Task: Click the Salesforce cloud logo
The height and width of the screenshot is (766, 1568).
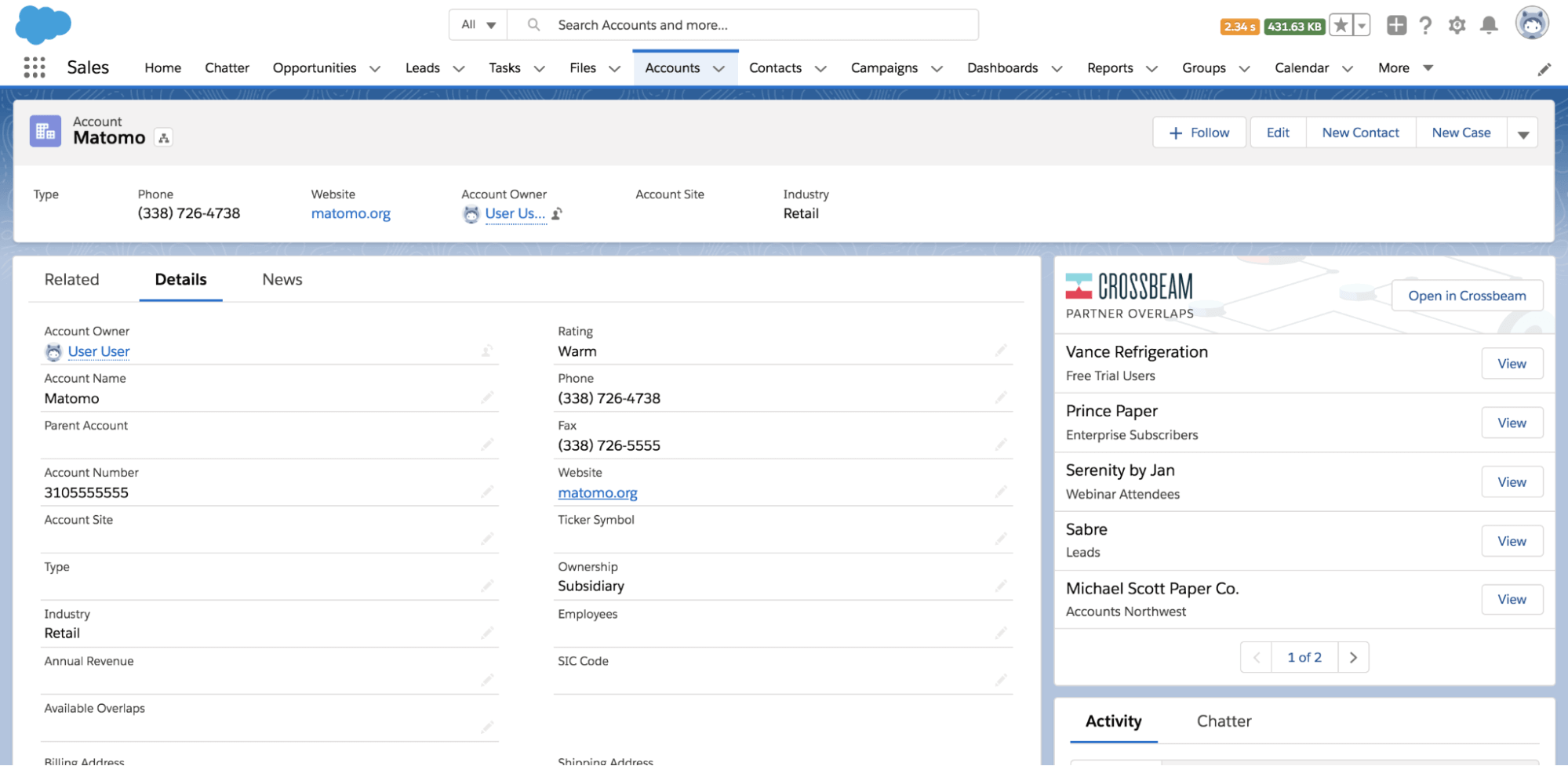Action: click(43, 24)
